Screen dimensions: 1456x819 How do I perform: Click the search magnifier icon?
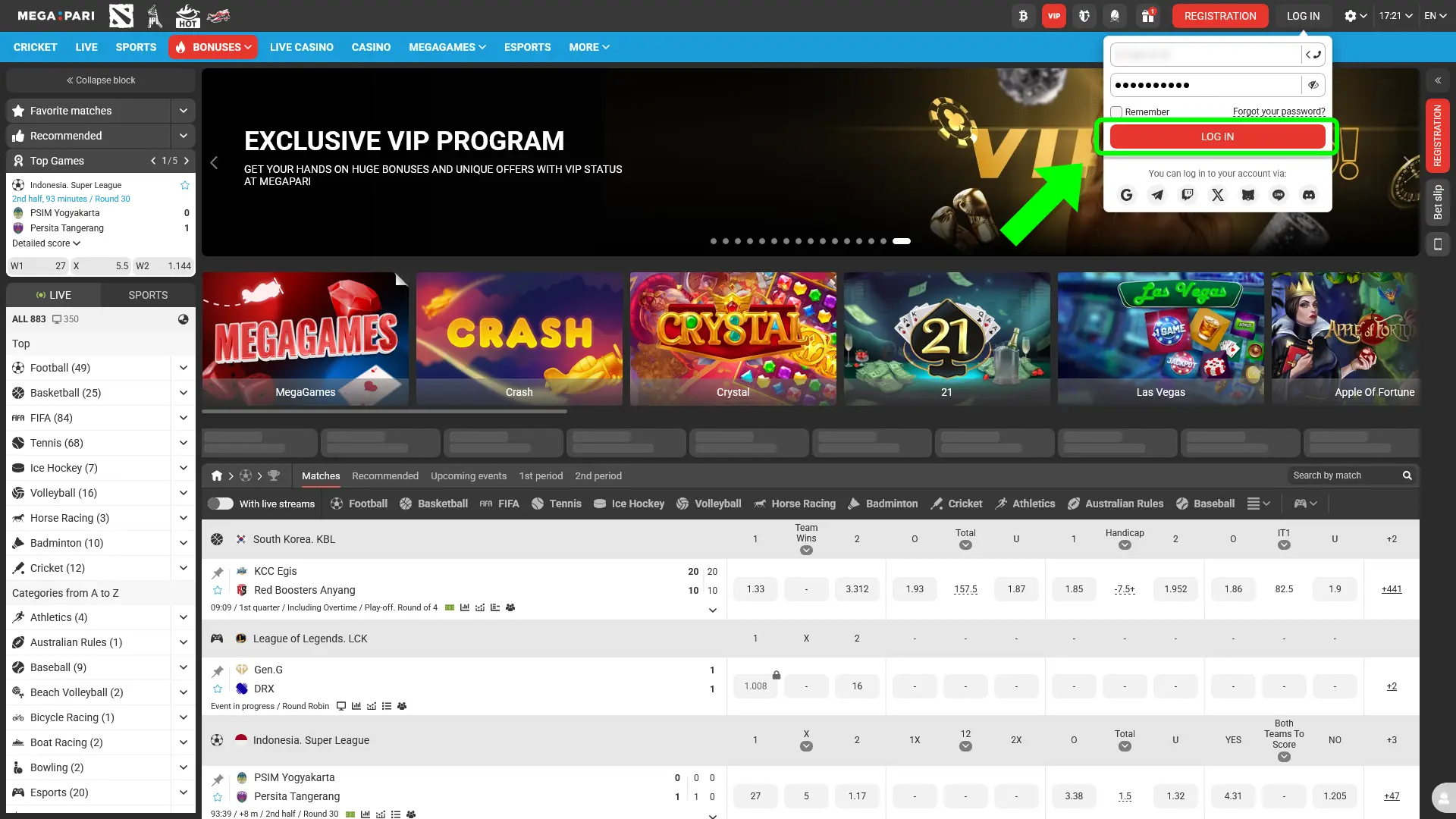pos(1407,475)
